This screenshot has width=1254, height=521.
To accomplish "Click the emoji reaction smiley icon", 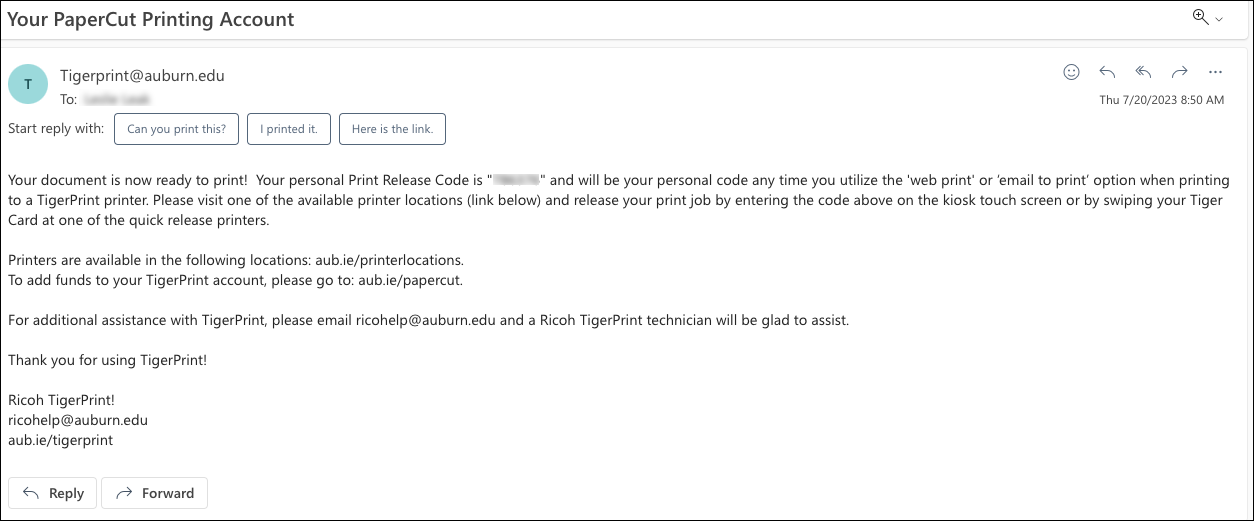I will coord(1071,72).
